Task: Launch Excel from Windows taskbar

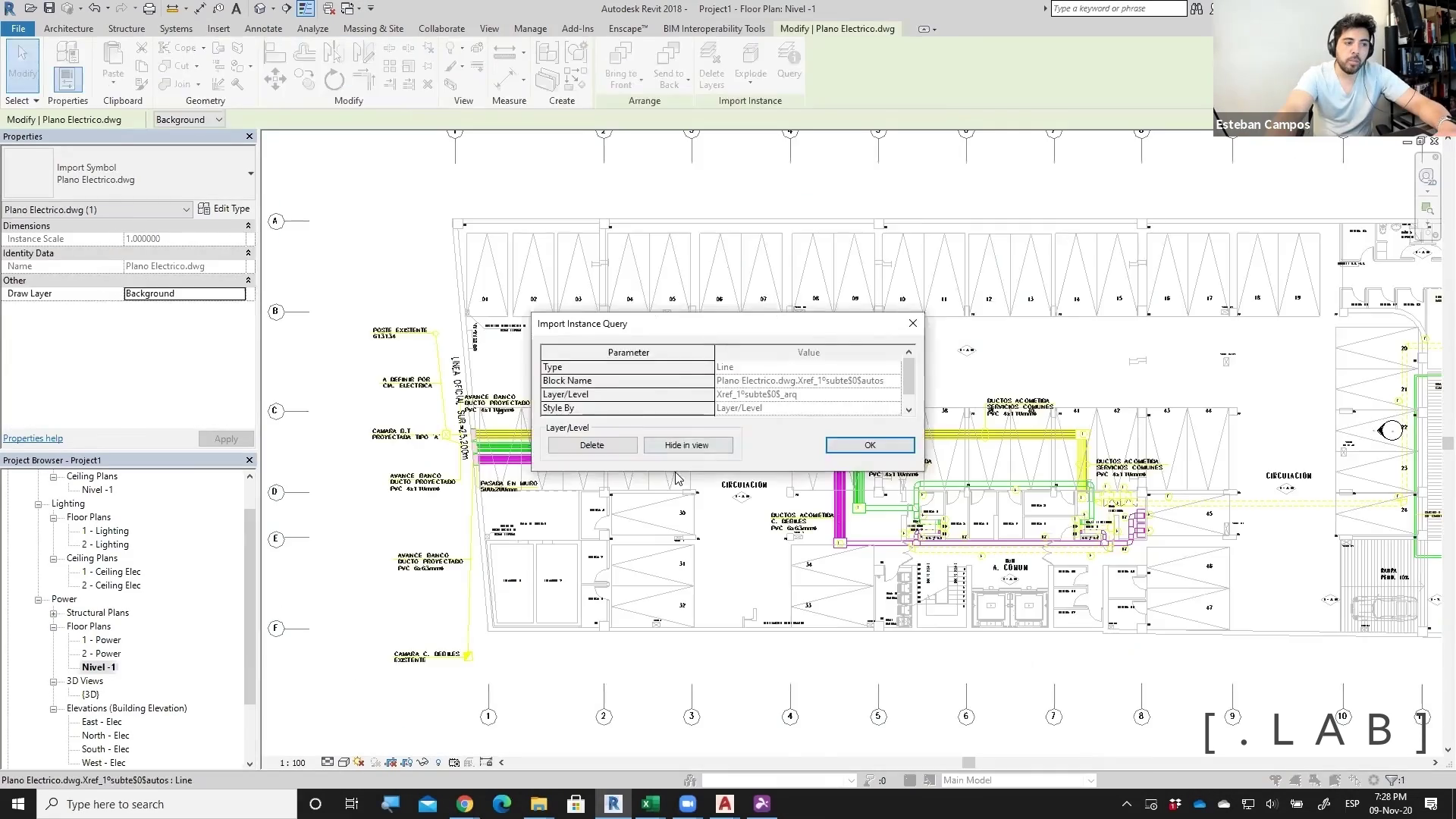Action: tap(650, 804)
